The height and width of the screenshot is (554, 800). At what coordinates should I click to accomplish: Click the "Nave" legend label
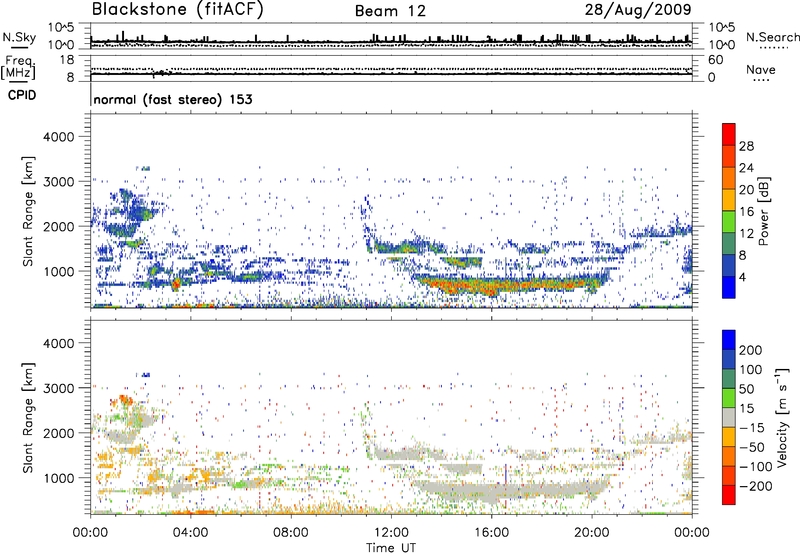(761, 69)
